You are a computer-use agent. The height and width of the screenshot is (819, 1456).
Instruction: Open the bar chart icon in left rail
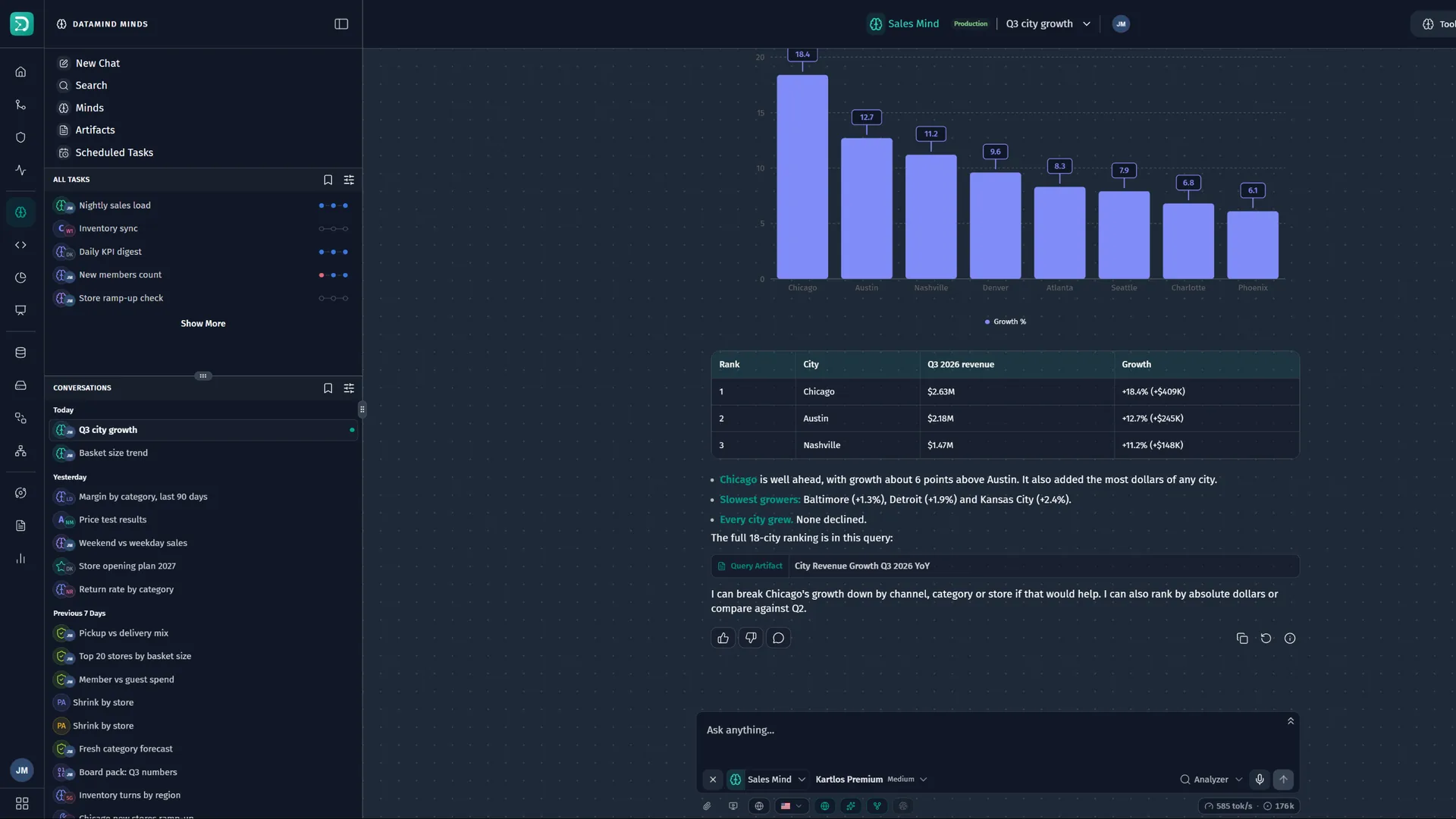[x=20, y=559]
